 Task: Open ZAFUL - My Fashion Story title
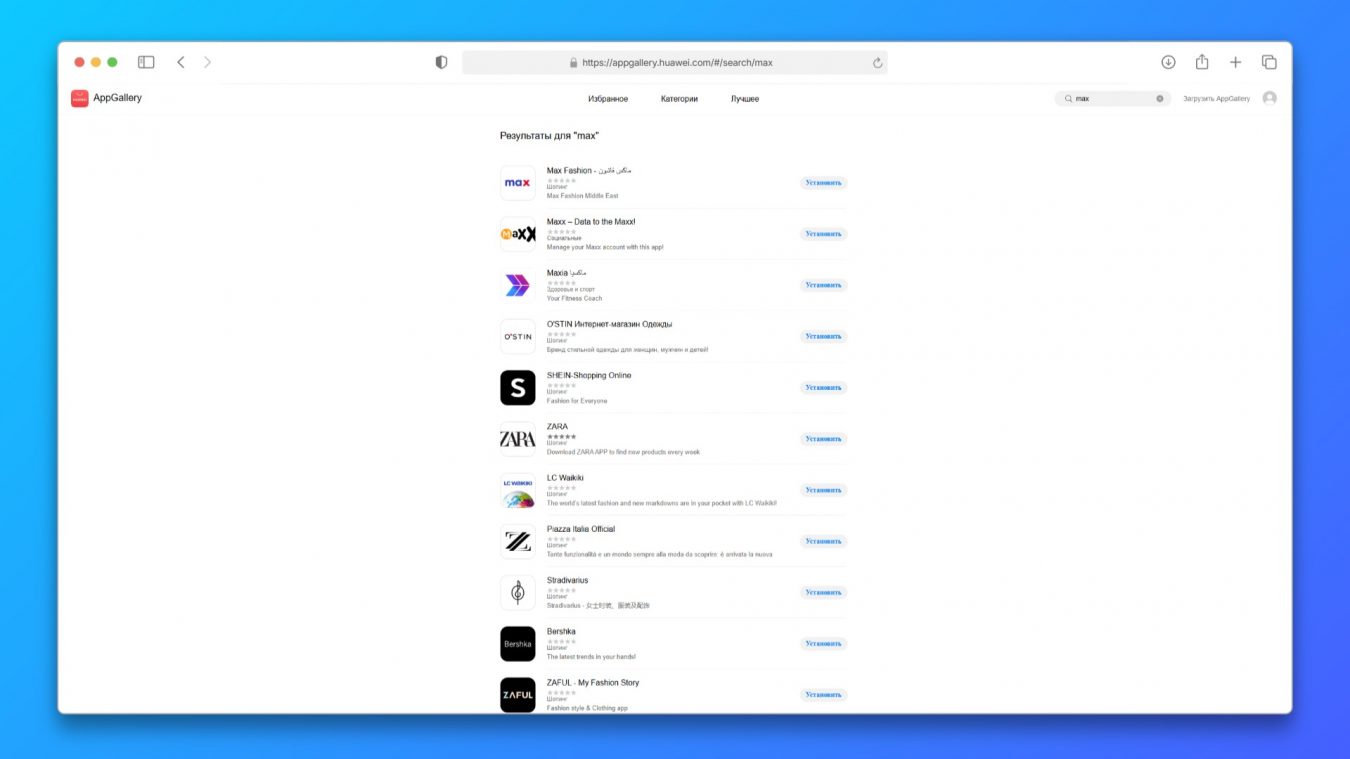(x=593, y=683)
